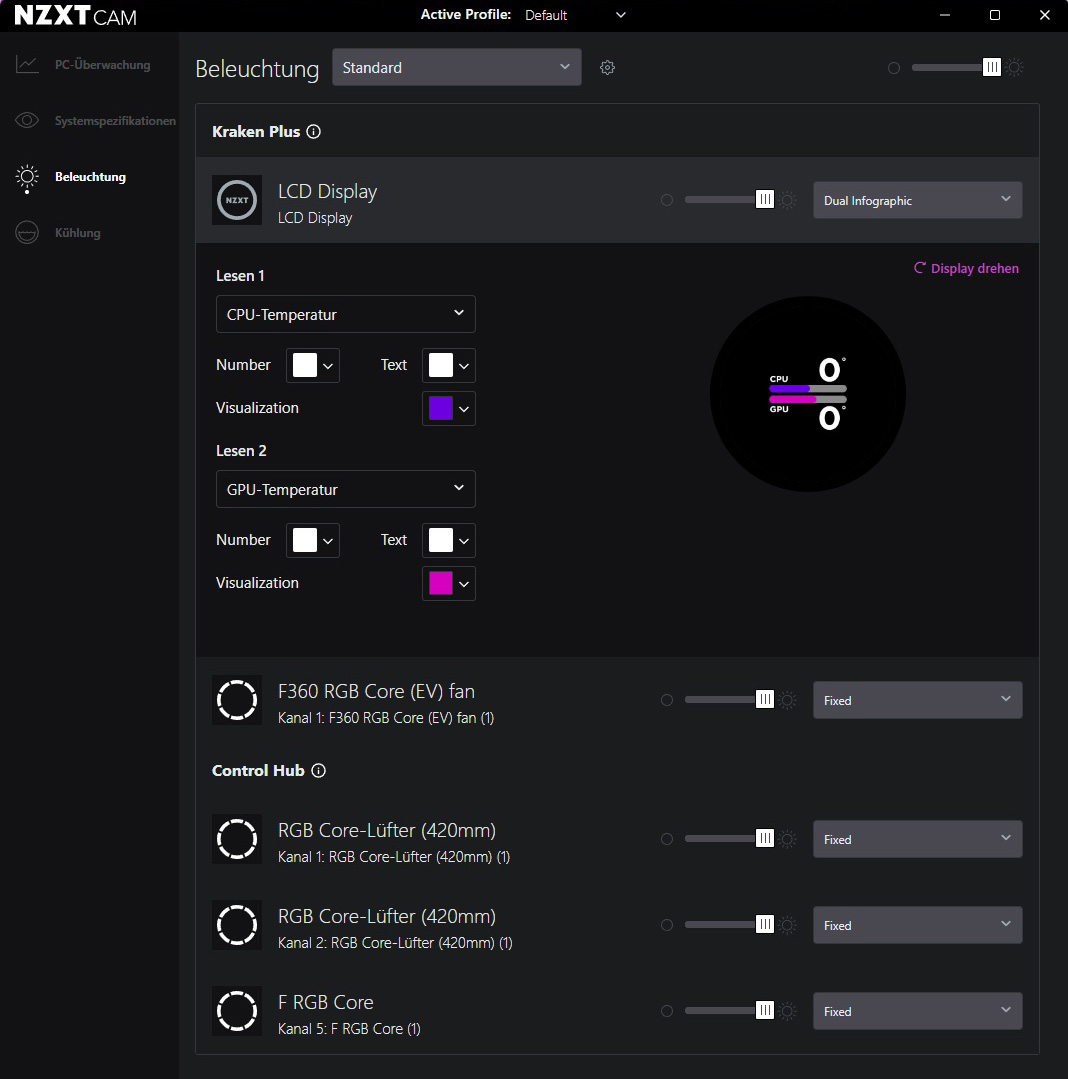
Task: Click the Kanal 1 RGB Core-Lüfter ring icon
Action: (x=237, y=839)
